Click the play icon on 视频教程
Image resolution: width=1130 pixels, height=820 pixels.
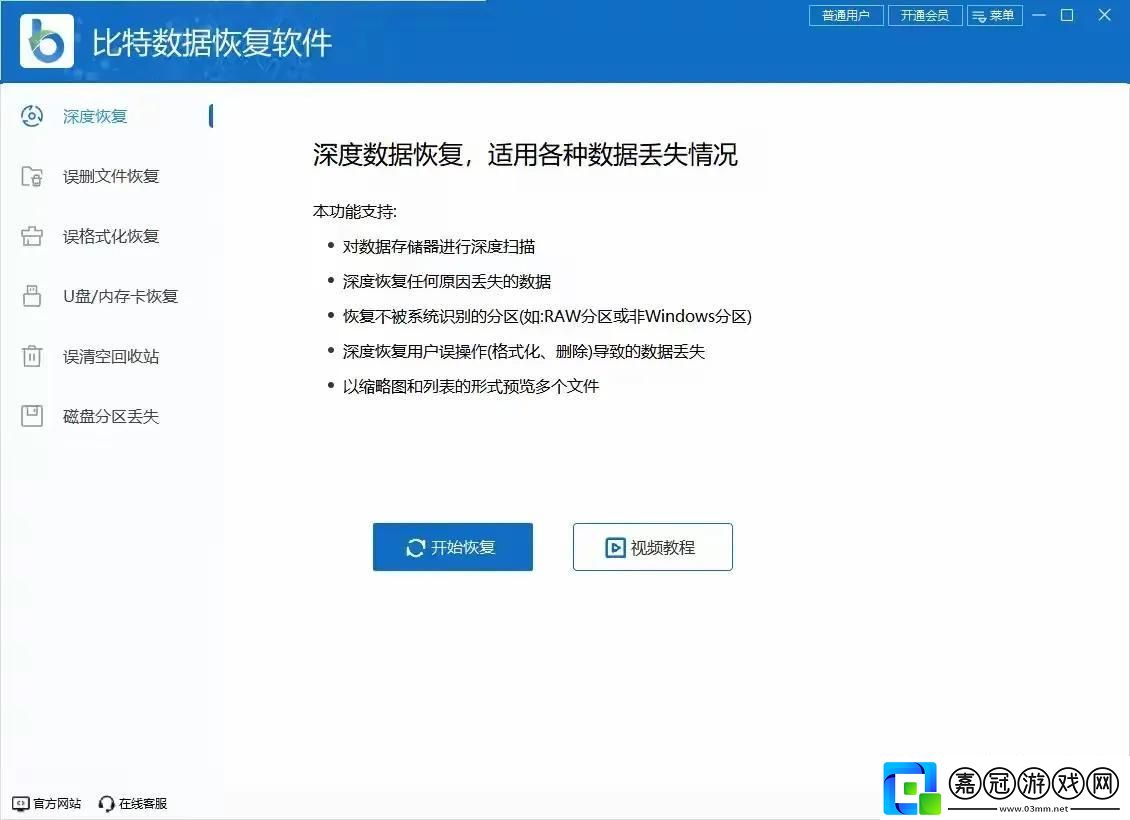click(x=615, y=548)
